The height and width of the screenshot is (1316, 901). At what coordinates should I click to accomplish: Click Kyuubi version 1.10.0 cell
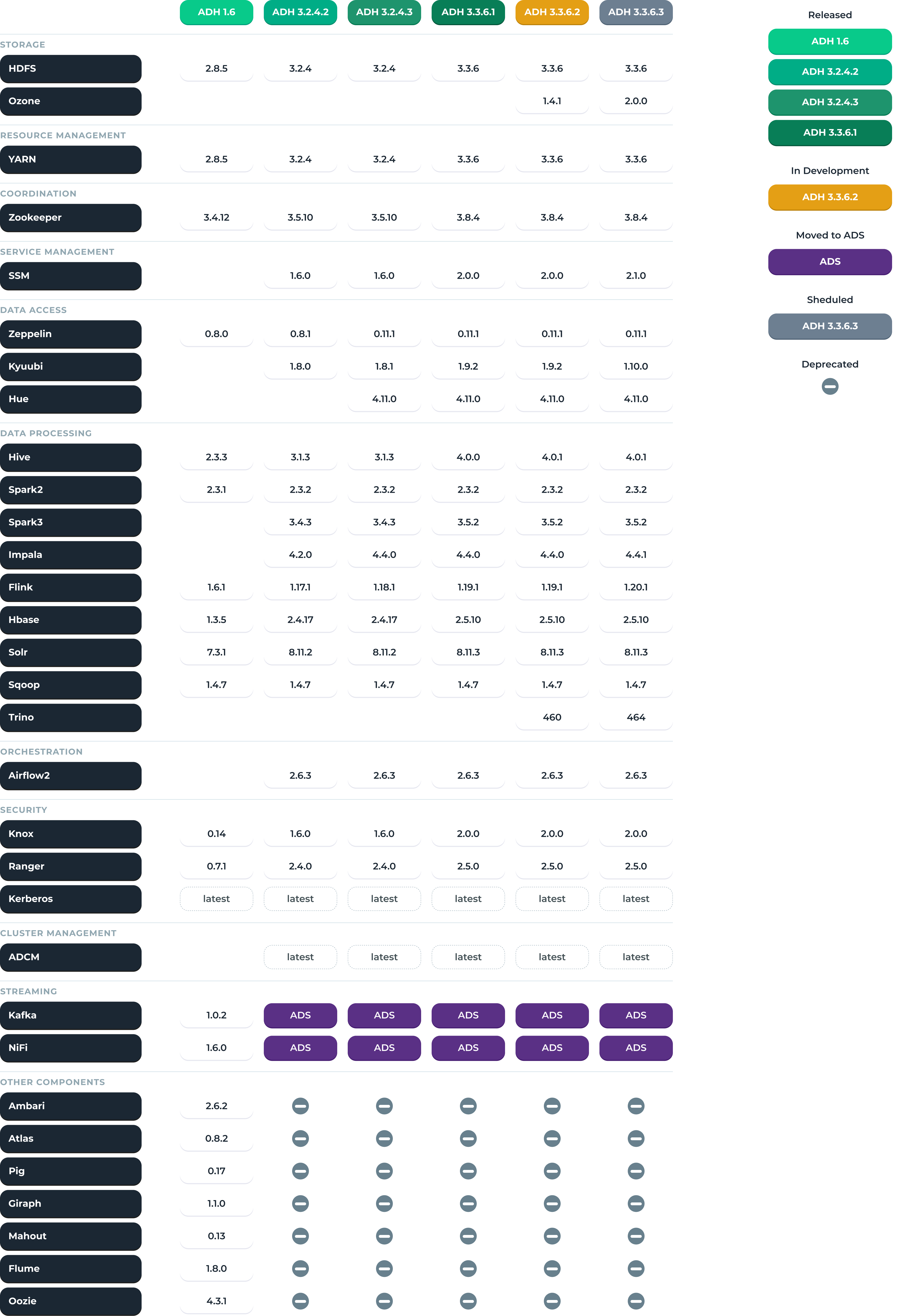(636, 367)
